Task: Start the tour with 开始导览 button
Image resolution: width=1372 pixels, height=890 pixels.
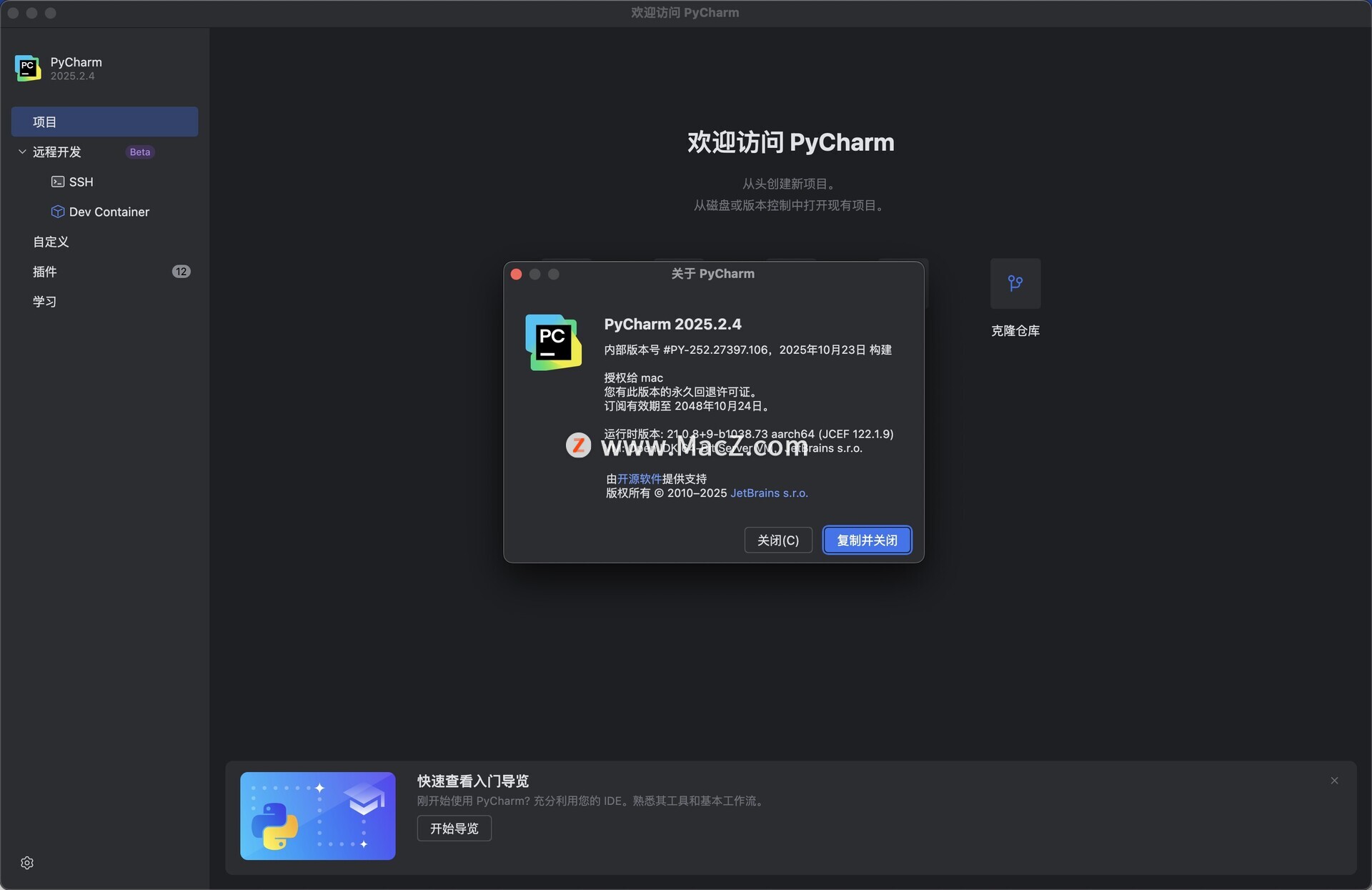Action: (454, 829)
